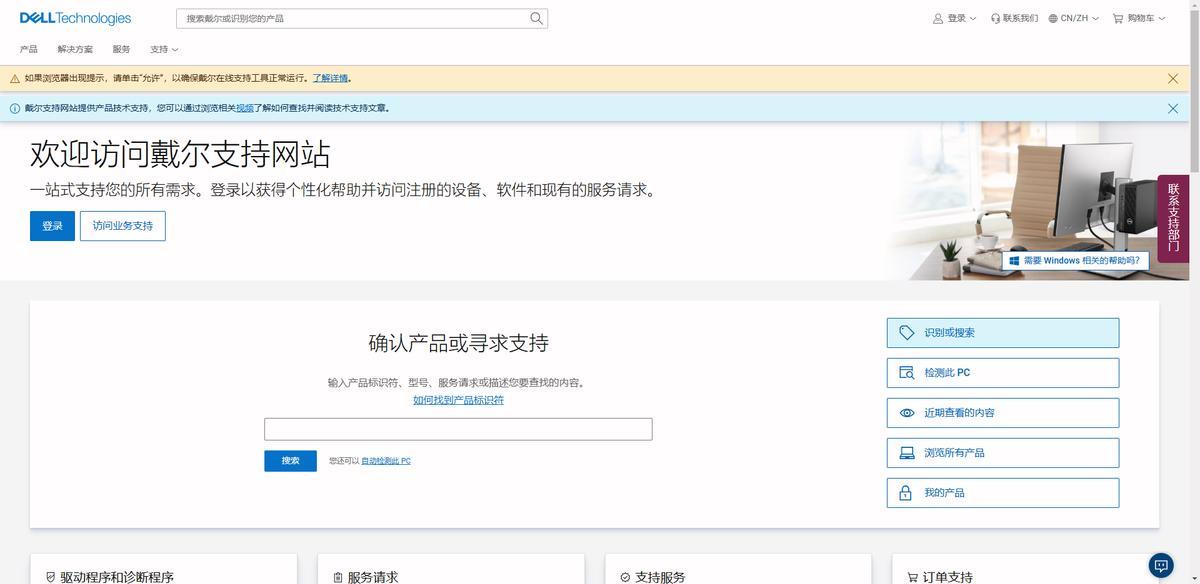Close the yellow warning banner
The height and width of the screenshot is (584, 1200).
[1173, 78]
